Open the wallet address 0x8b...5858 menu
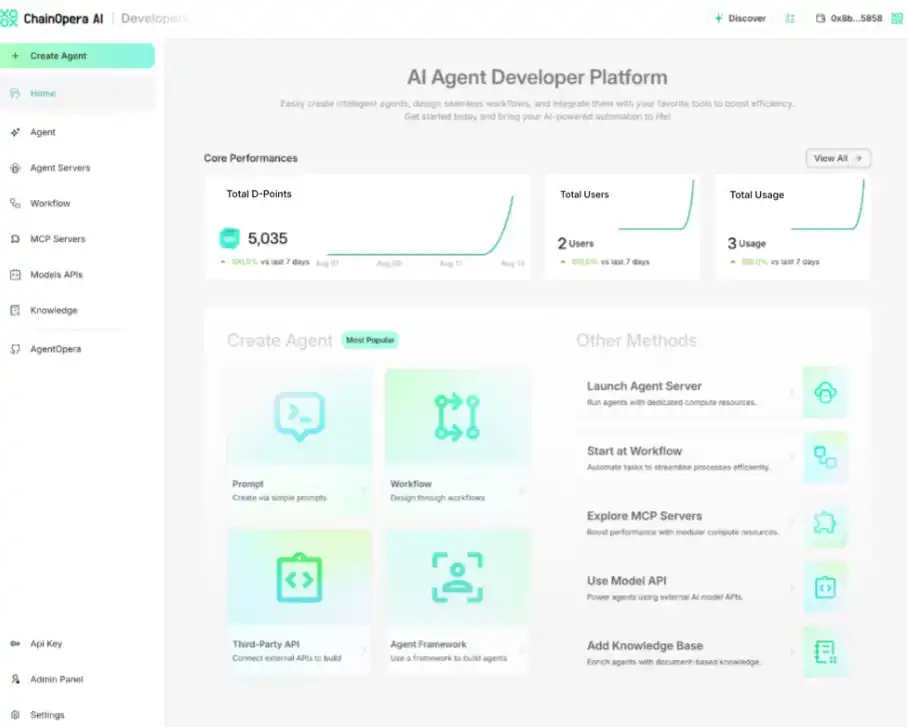Viewport: 907px width, 727px height. [x=849, y=18]
